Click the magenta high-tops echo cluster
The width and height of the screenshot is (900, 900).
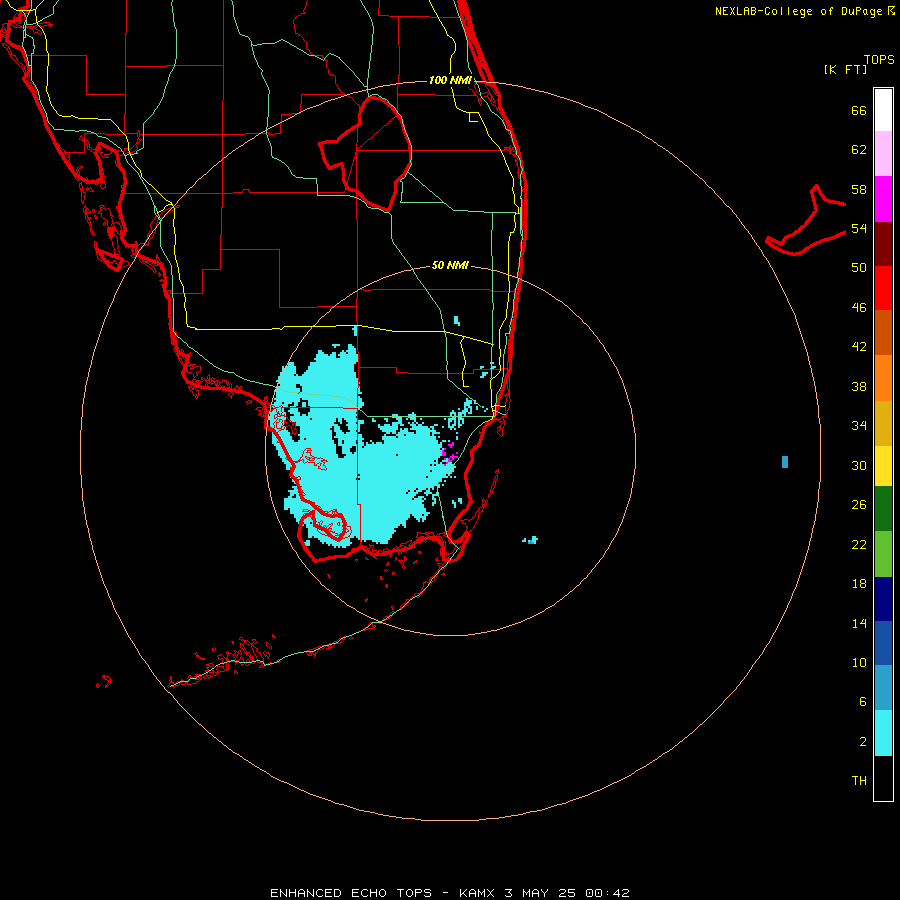[x=448, y=453]
